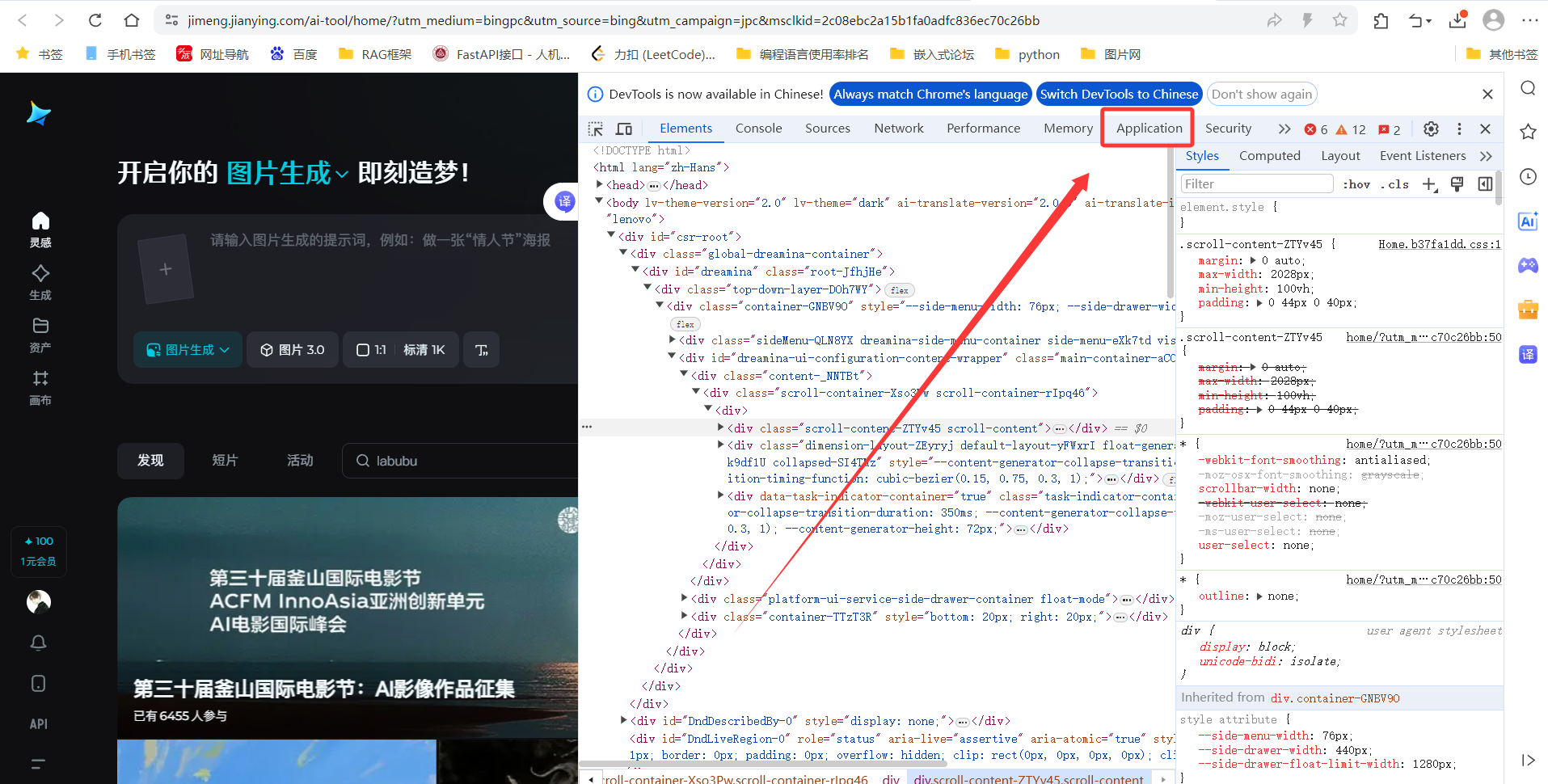1548x784 pixels.
Task: Click Always match Chrome's language button
Action: tap(930, 94)
